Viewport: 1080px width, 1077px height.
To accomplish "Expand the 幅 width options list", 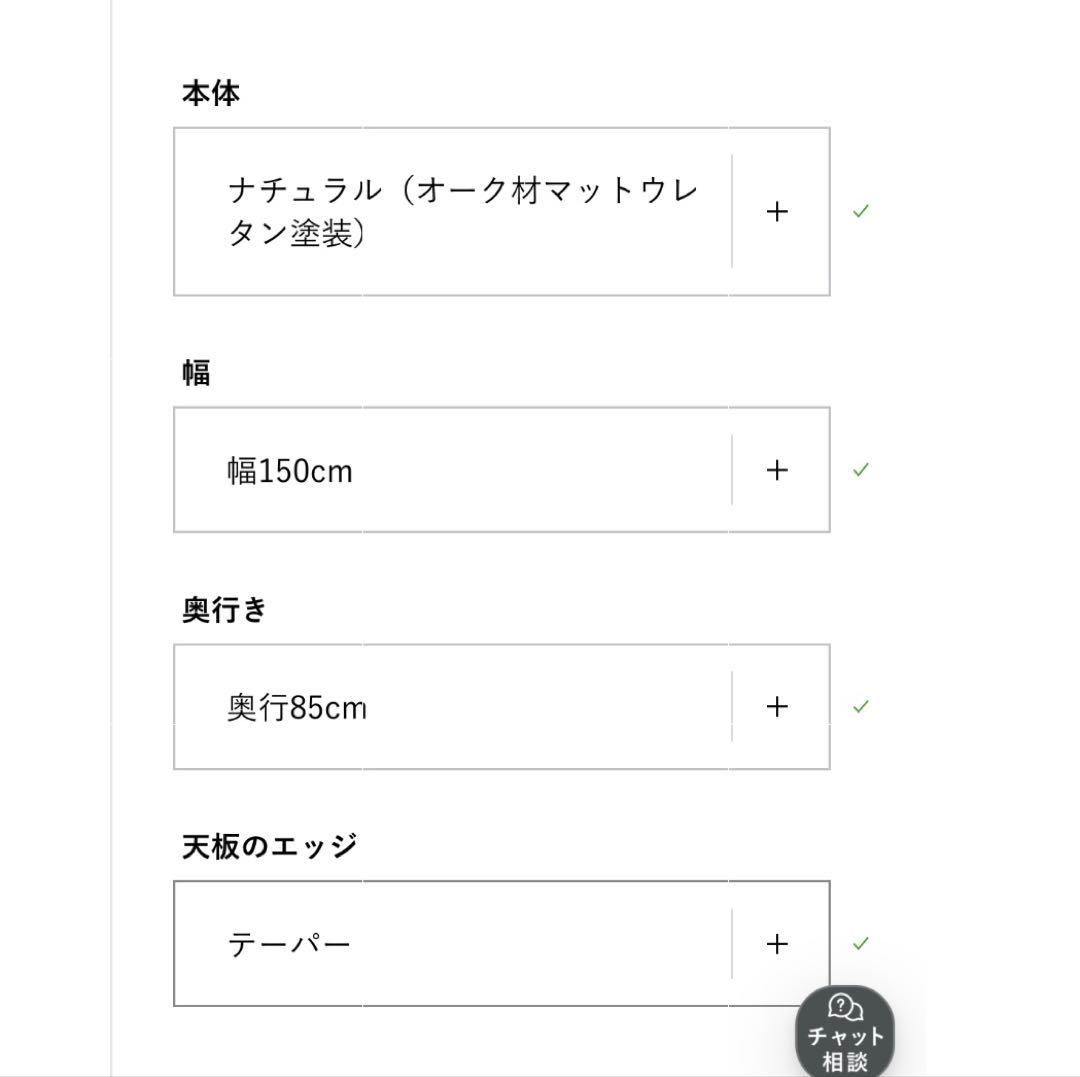I will [x=777, y=470].
